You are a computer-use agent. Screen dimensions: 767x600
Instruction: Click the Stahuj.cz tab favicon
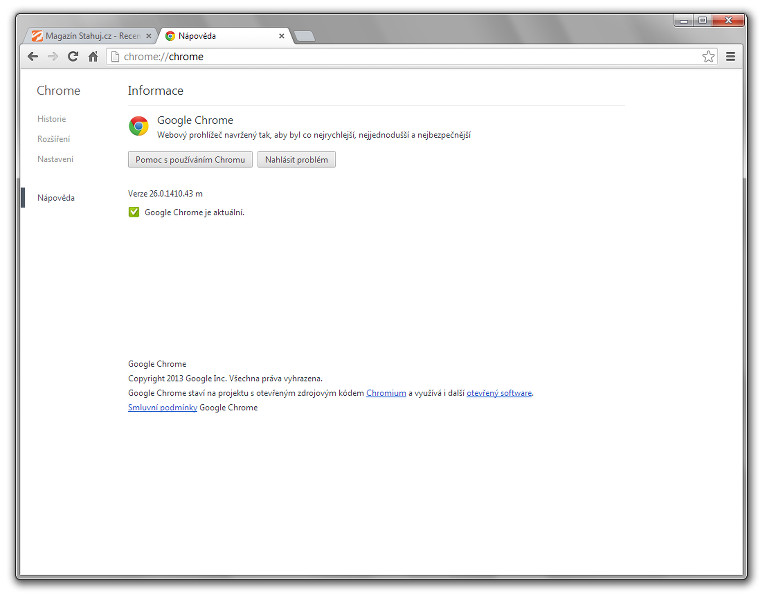tap(37, 36)
